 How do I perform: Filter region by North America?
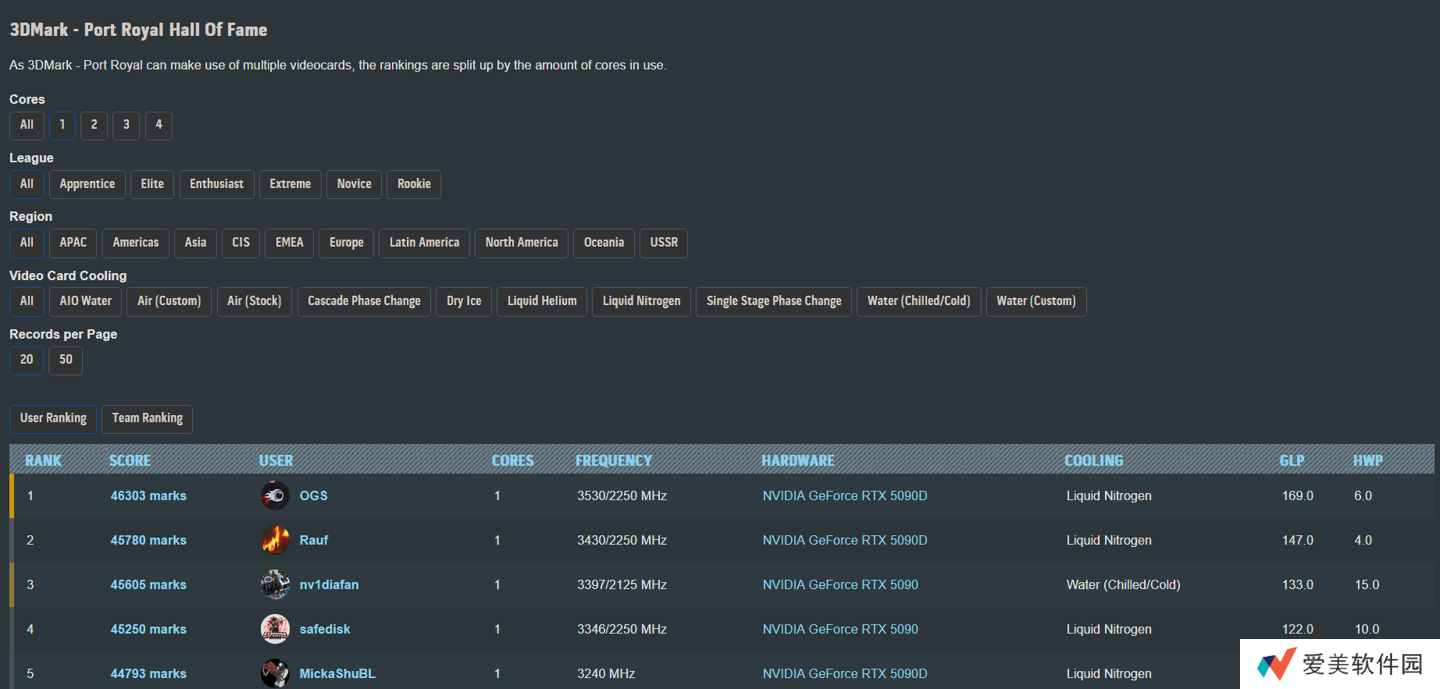522,243
